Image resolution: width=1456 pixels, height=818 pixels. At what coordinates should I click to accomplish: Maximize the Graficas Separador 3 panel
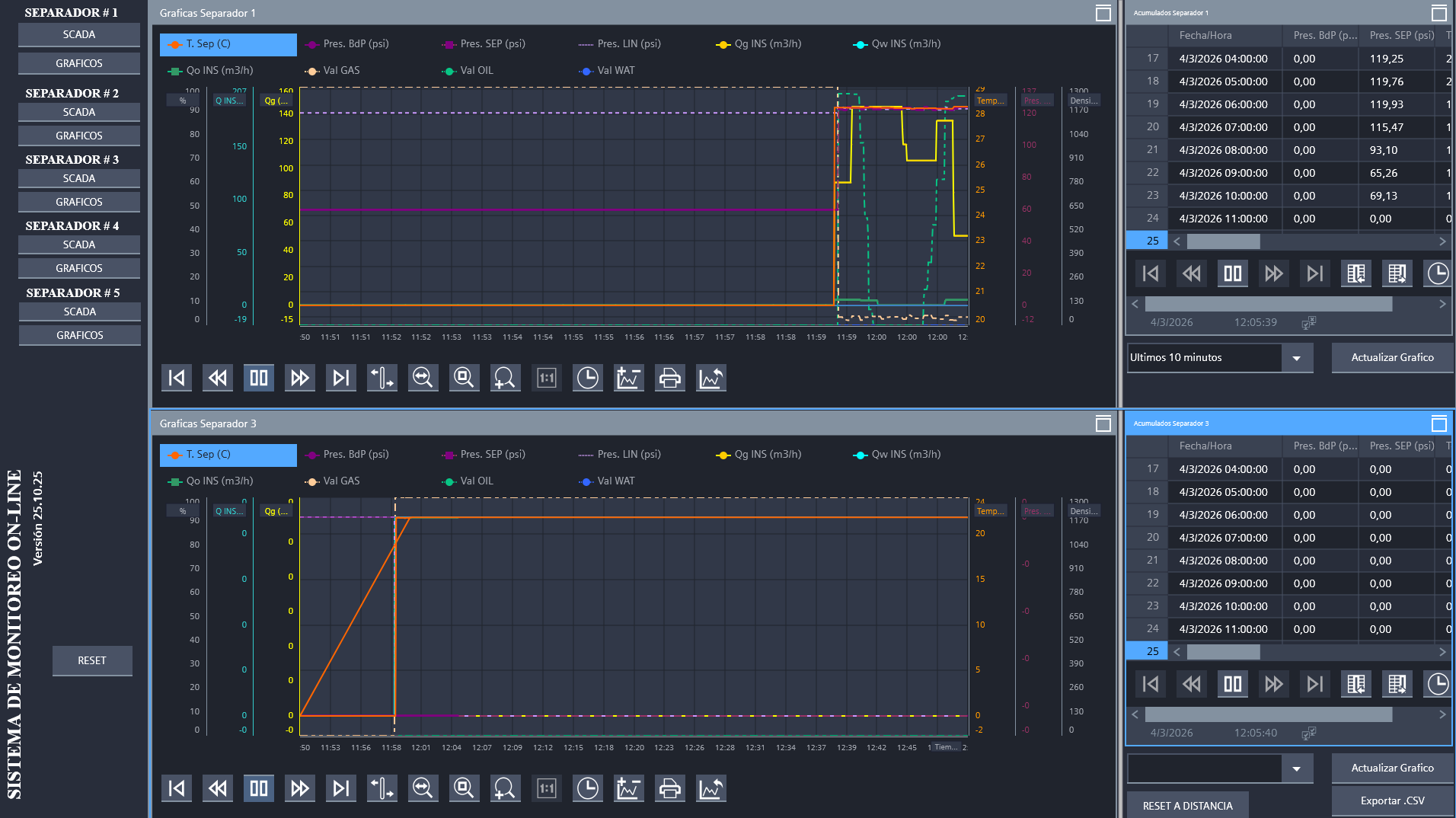pos(1103,423)
